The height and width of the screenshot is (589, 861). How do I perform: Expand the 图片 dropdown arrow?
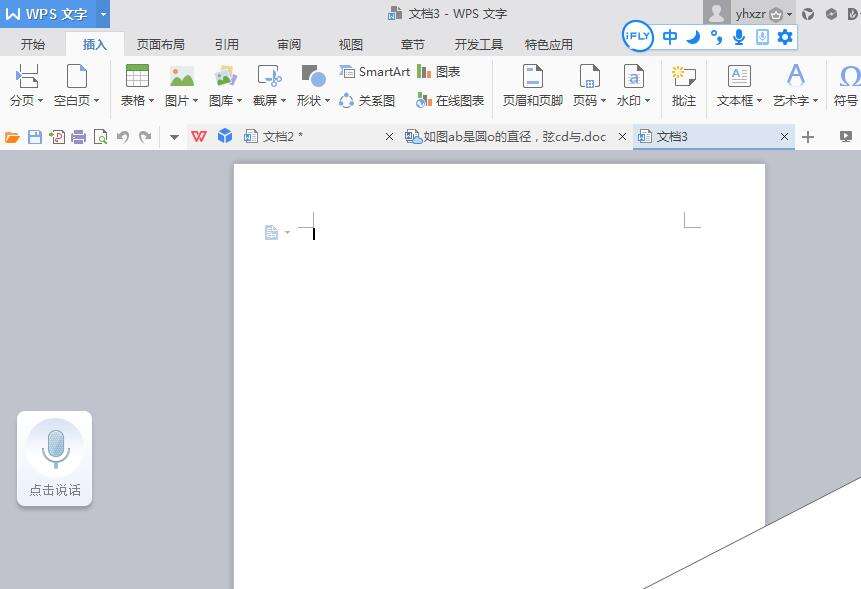(x=195, y=100)
